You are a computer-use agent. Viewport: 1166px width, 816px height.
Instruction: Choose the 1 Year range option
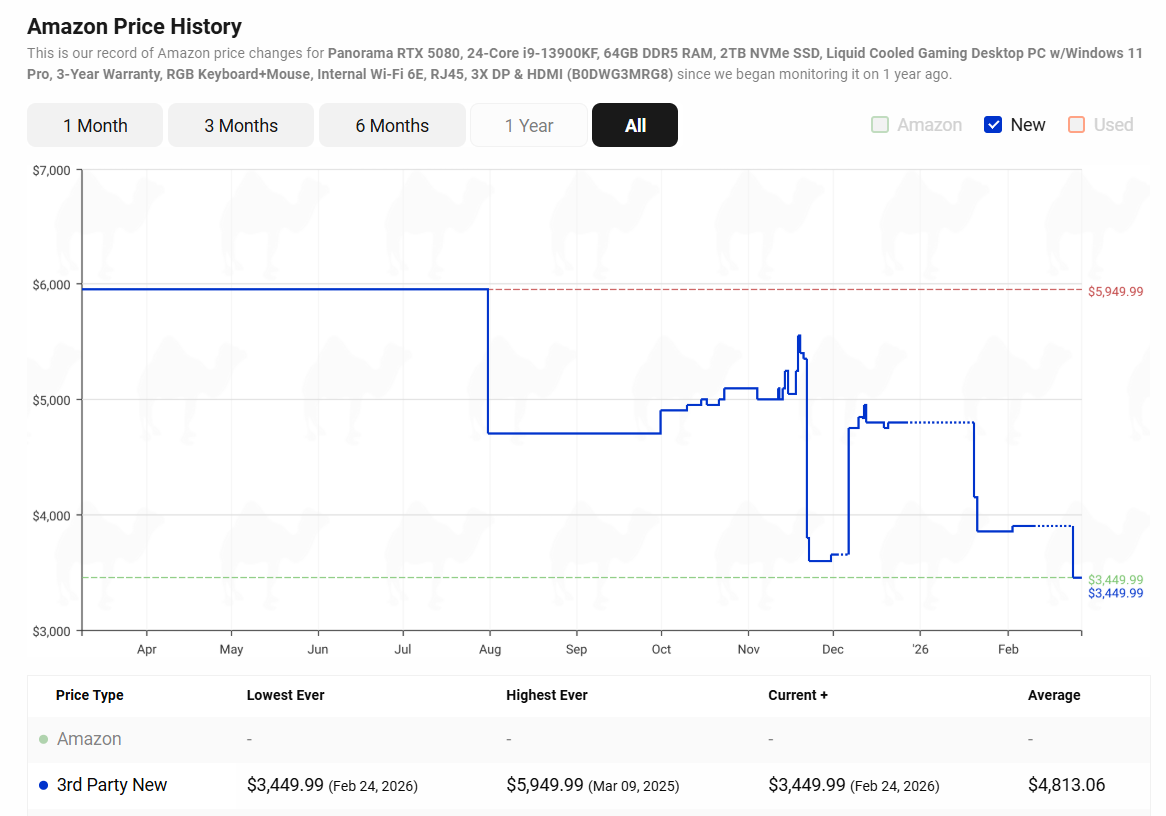529,125
